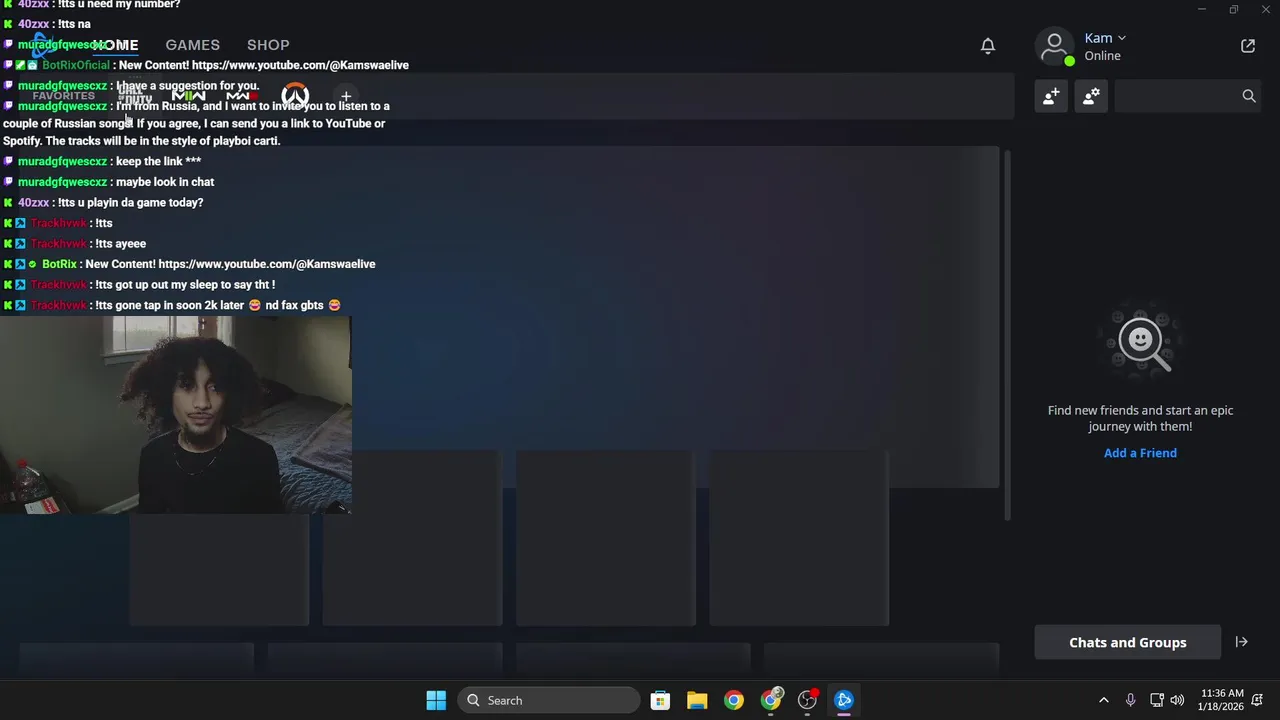Open network settings tray icon
Screen dimensions: 1280x720
point(1156,700)
